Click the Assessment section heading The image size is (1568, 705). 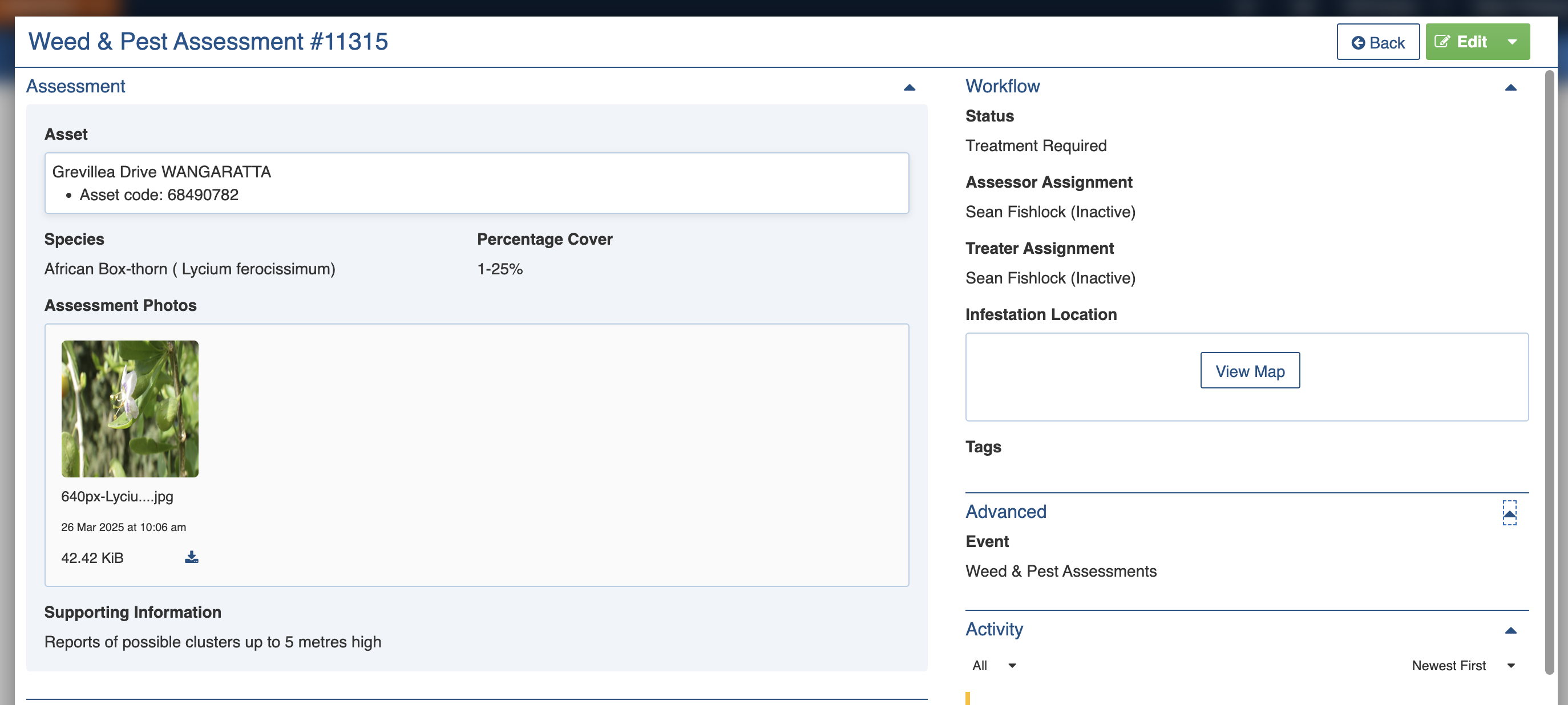(x=75, y=86)
